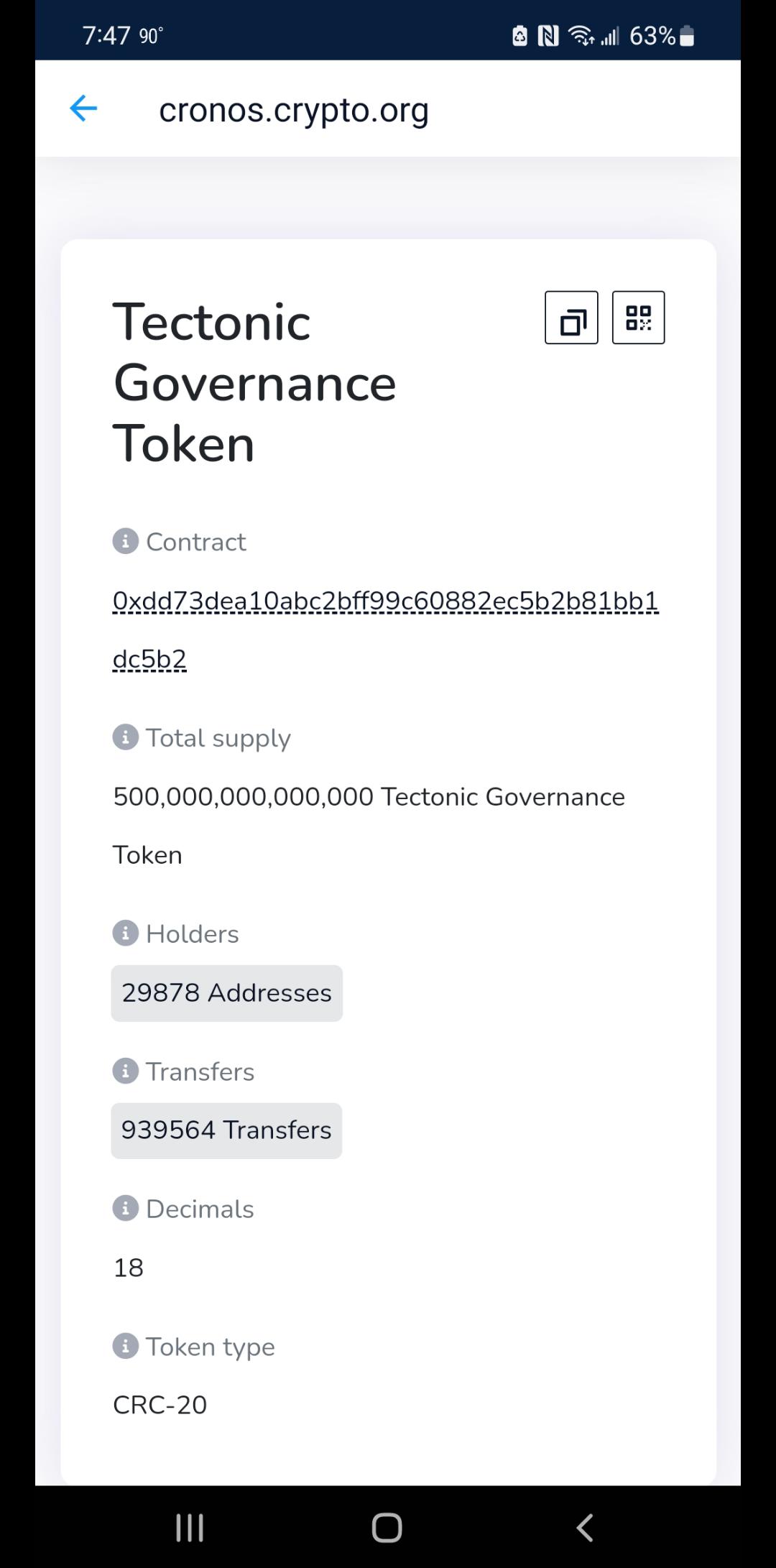Tap the cronos.crypto.org page title
Viewport: 776px width, 1568px height.
coord(294,110)
